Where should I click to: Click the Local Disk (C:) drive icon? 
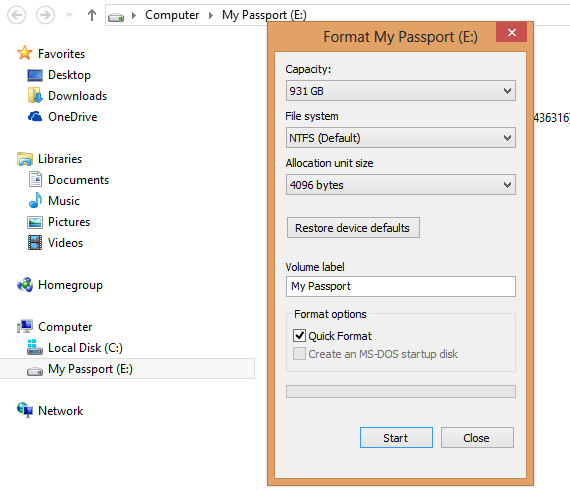pyautogui.click(x=35, y=347)
